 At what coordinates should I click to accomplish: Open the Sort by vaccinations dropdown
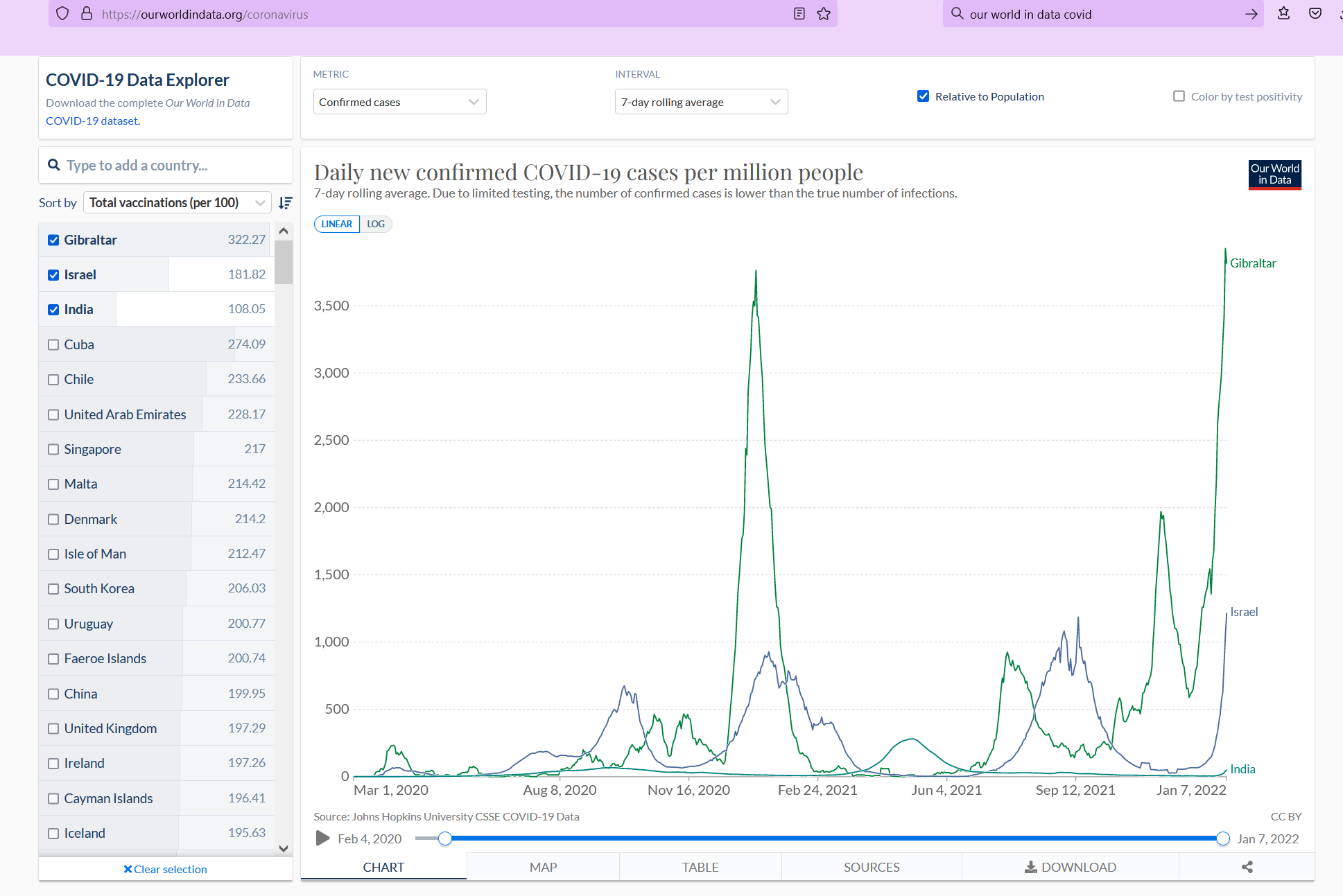(x=177, y=203)
